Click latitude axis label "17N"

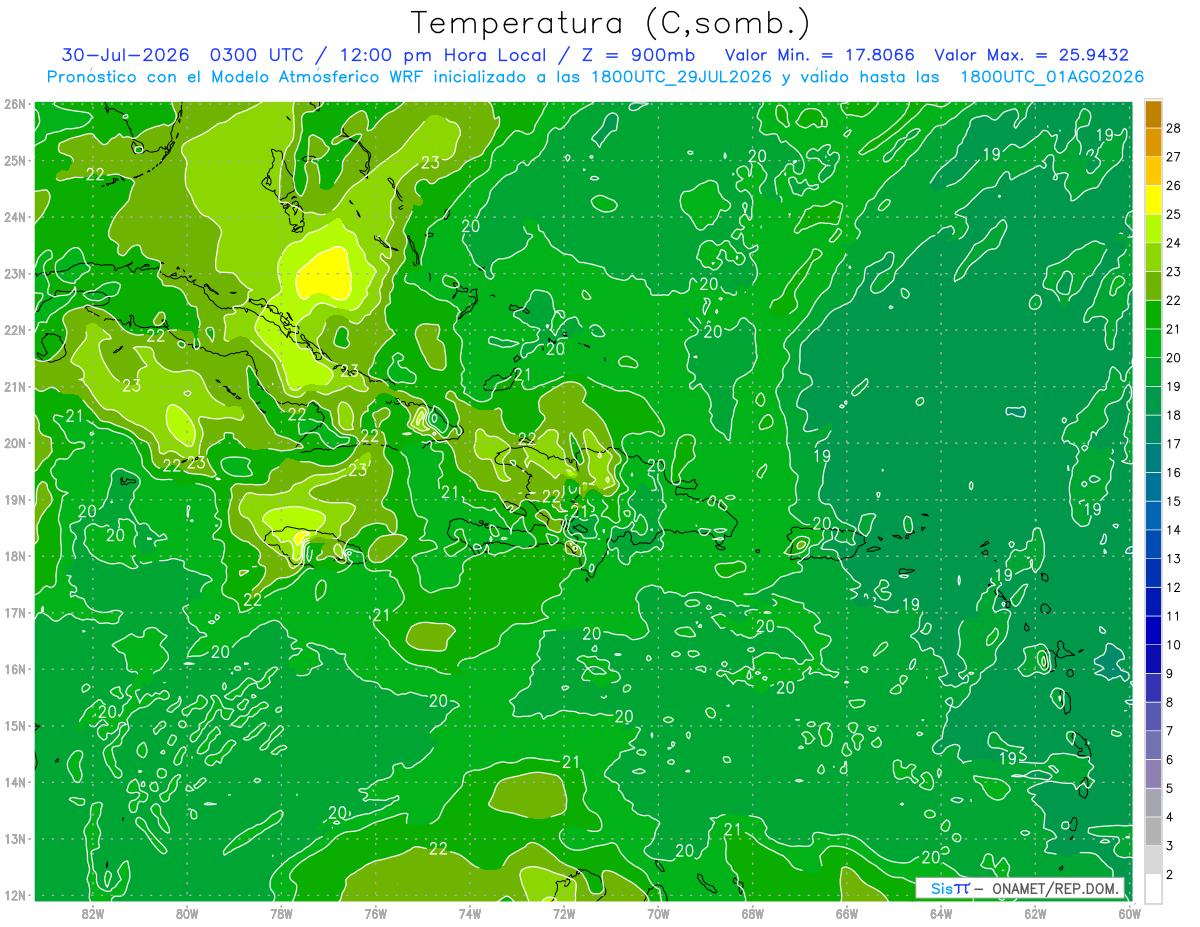click(x=14, y=612)
